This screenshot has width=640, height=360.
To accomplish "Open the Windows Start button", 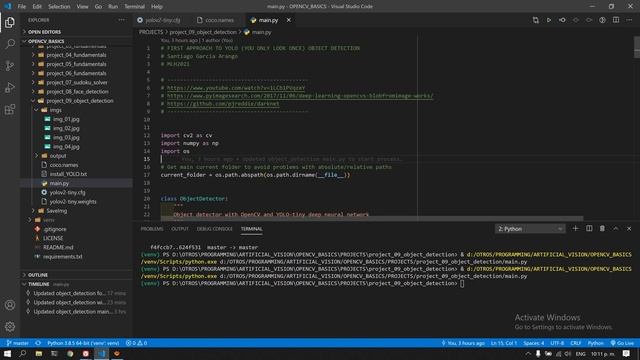I will tap(7, 353).
